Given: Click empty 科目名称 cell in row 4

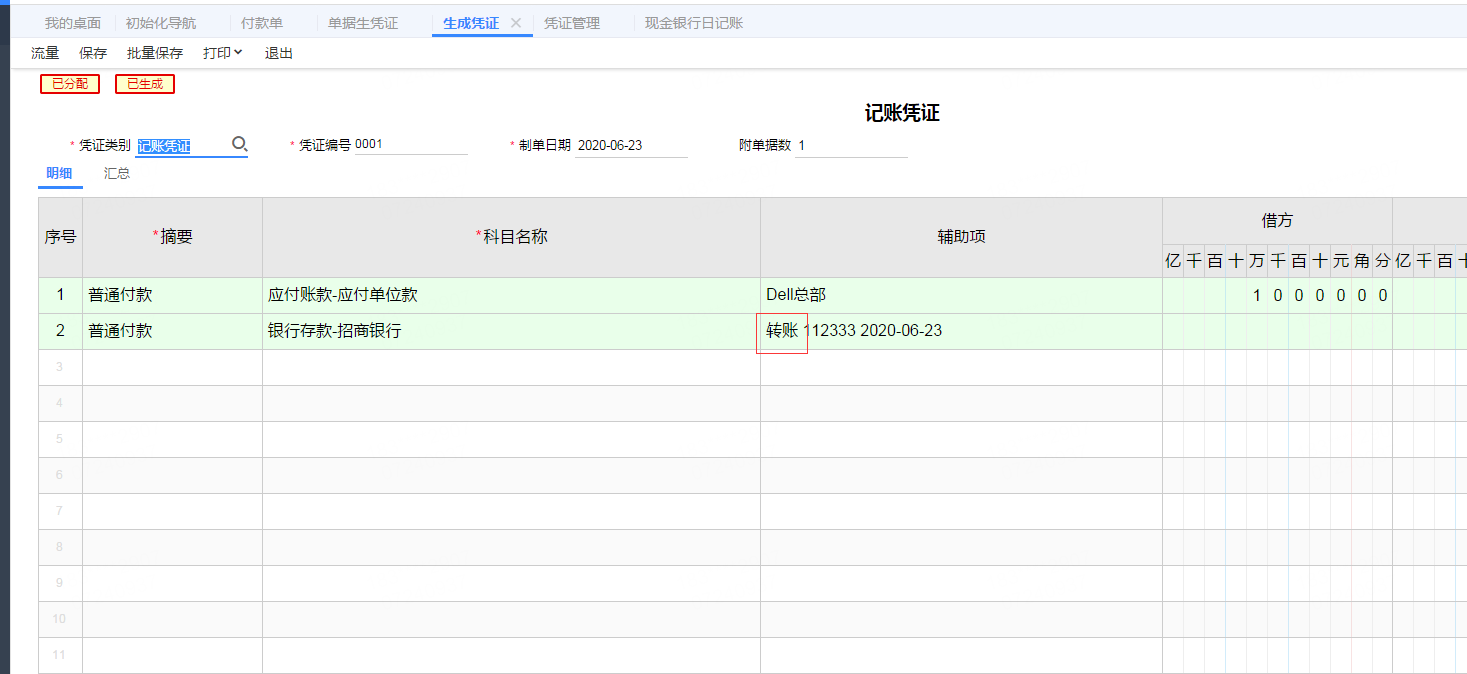Looking at the screenshot, I should 511,403.
